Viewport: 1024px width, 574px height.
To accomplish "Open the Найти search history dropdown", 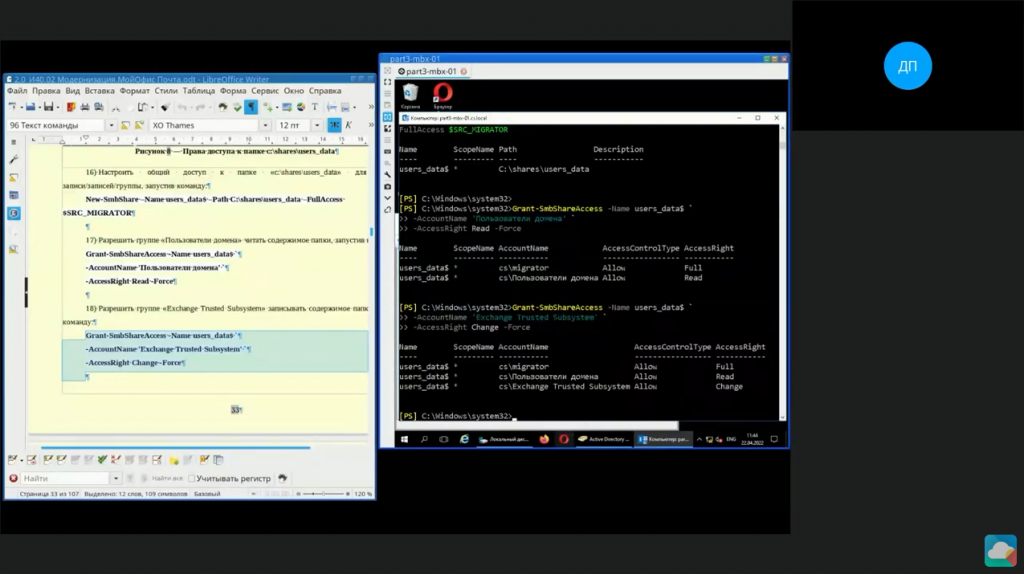I will tap(116, 479).
